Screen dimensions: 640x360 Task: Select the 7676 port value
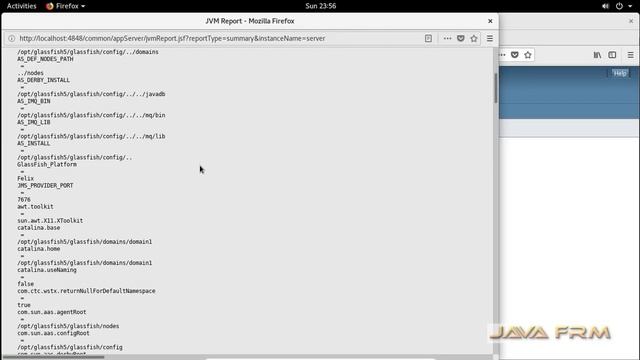24,200
